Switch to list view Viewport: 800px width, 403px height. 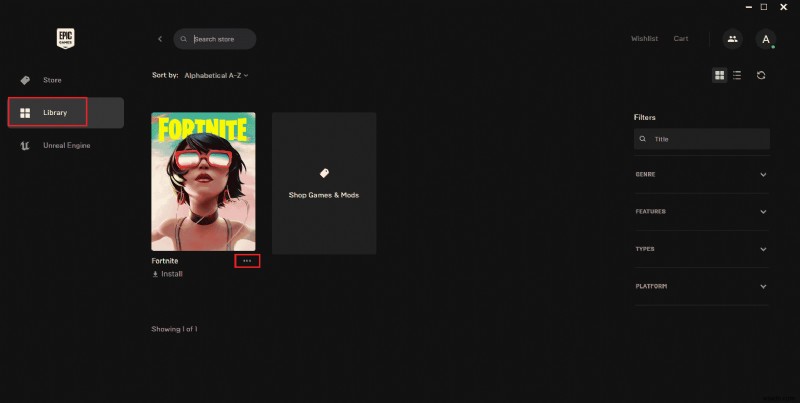tap(737, 75)
